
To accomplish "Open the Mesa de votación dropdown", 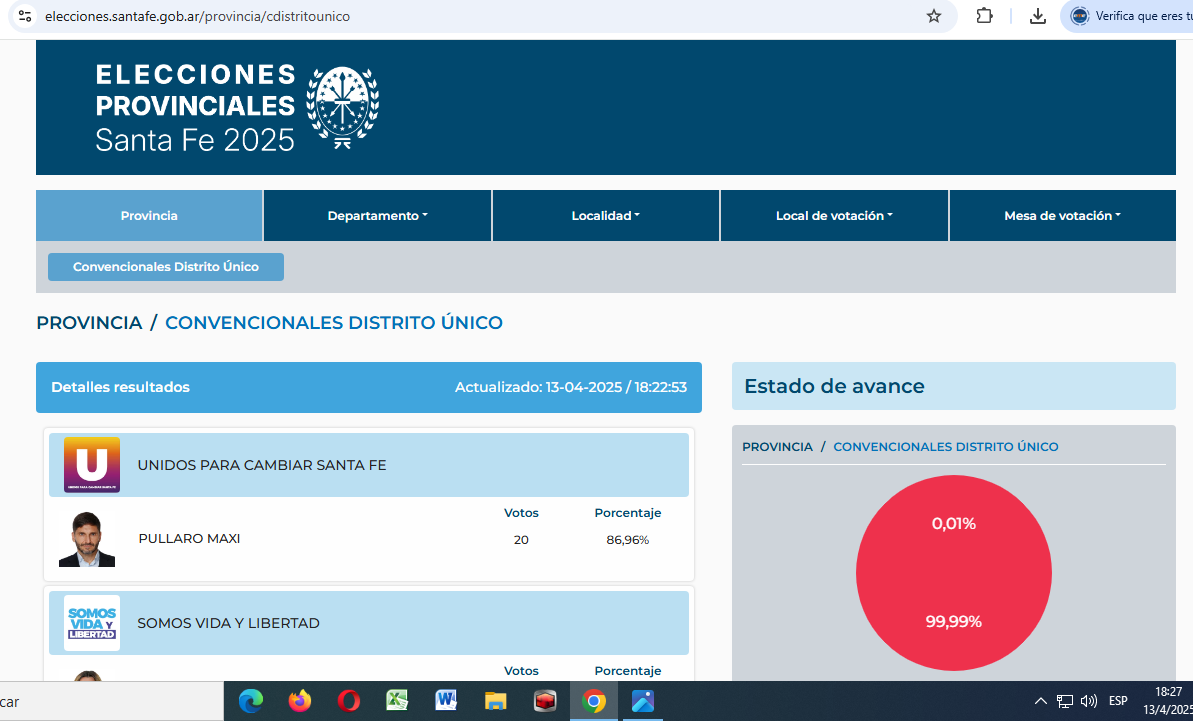I will pos(1062,216).
